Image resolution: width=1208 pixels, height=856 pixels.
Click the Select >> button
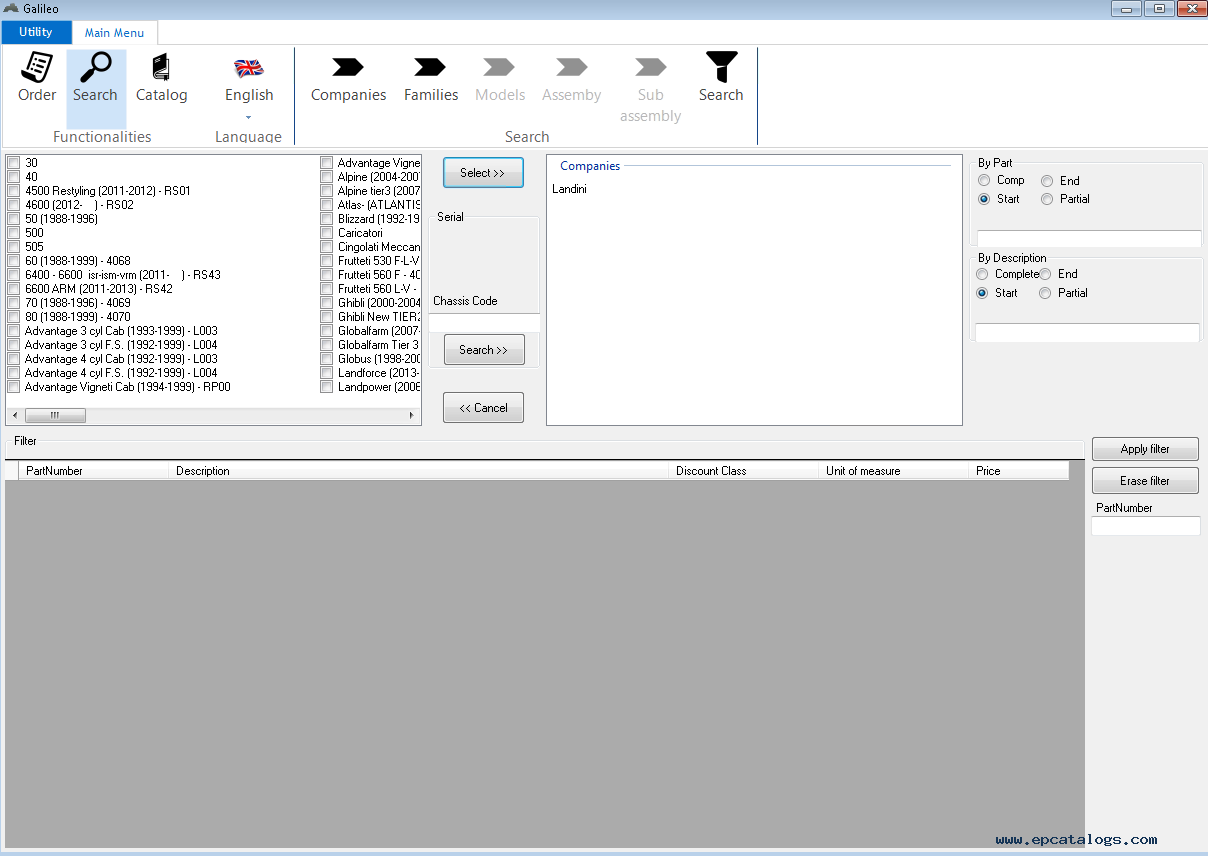point(483,173)
